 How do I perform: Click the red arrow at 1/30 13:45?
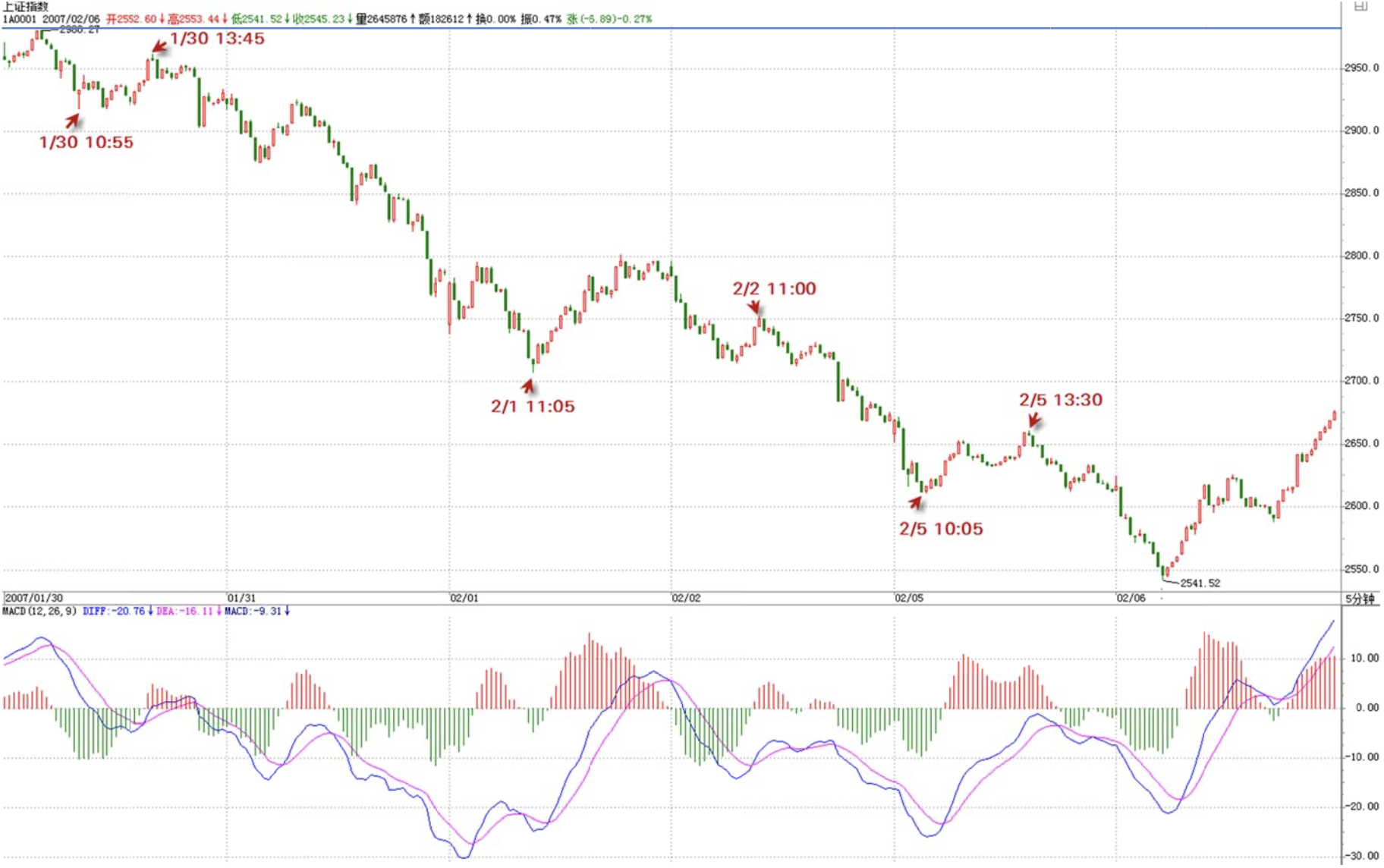[159, 47]
